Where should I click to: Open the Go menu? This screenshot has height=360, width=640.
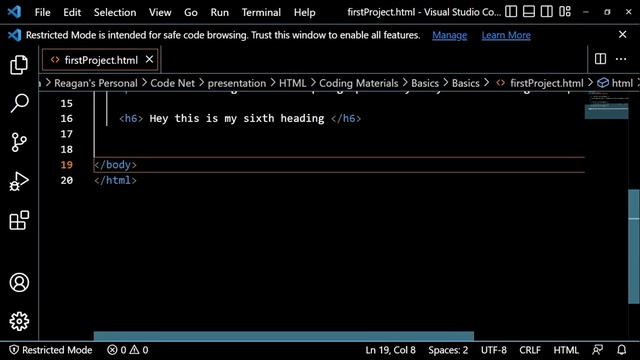pyautogui.click(x=191, y=12)
